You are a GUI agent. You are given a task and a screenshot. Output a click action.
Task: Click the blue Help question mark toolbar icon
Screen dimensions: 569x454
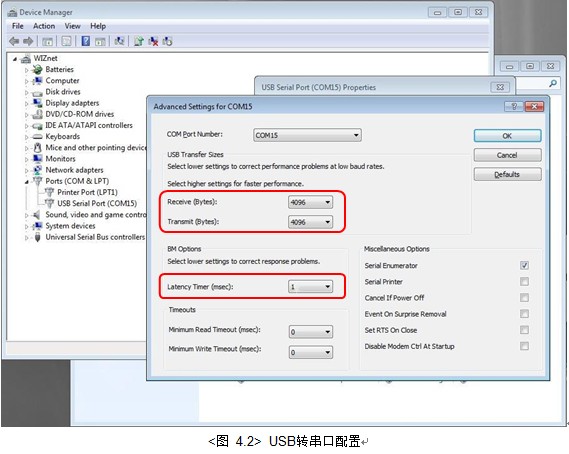86,41
